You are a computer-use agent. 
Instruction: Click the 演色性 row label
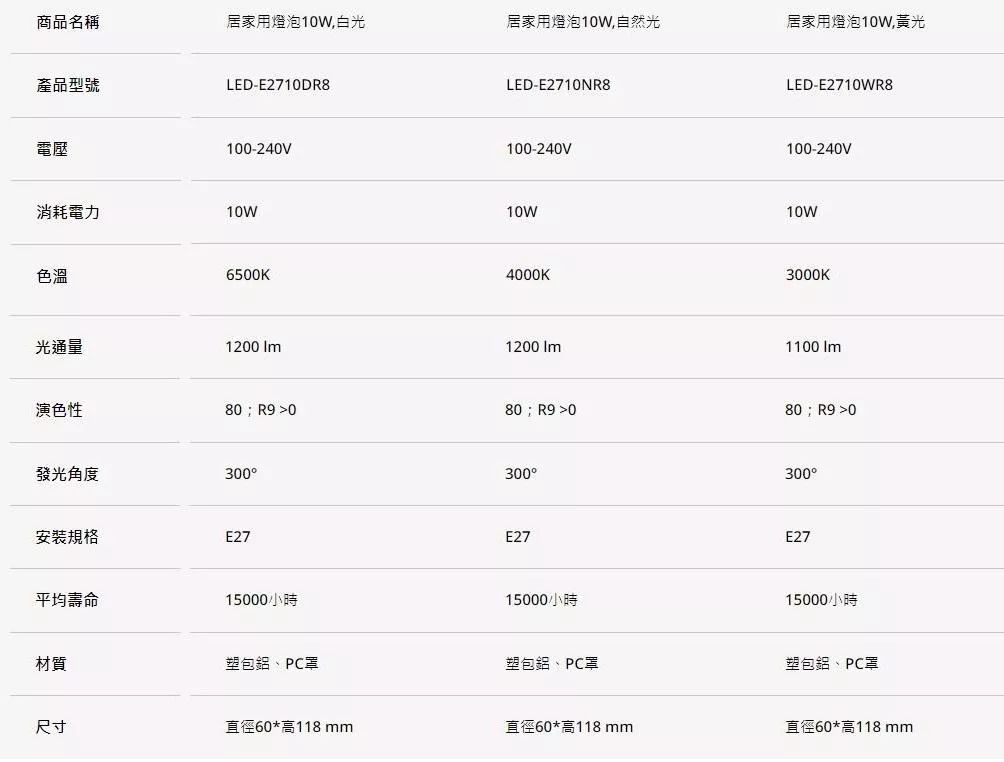pyautogui.click(x=59, y=410)
